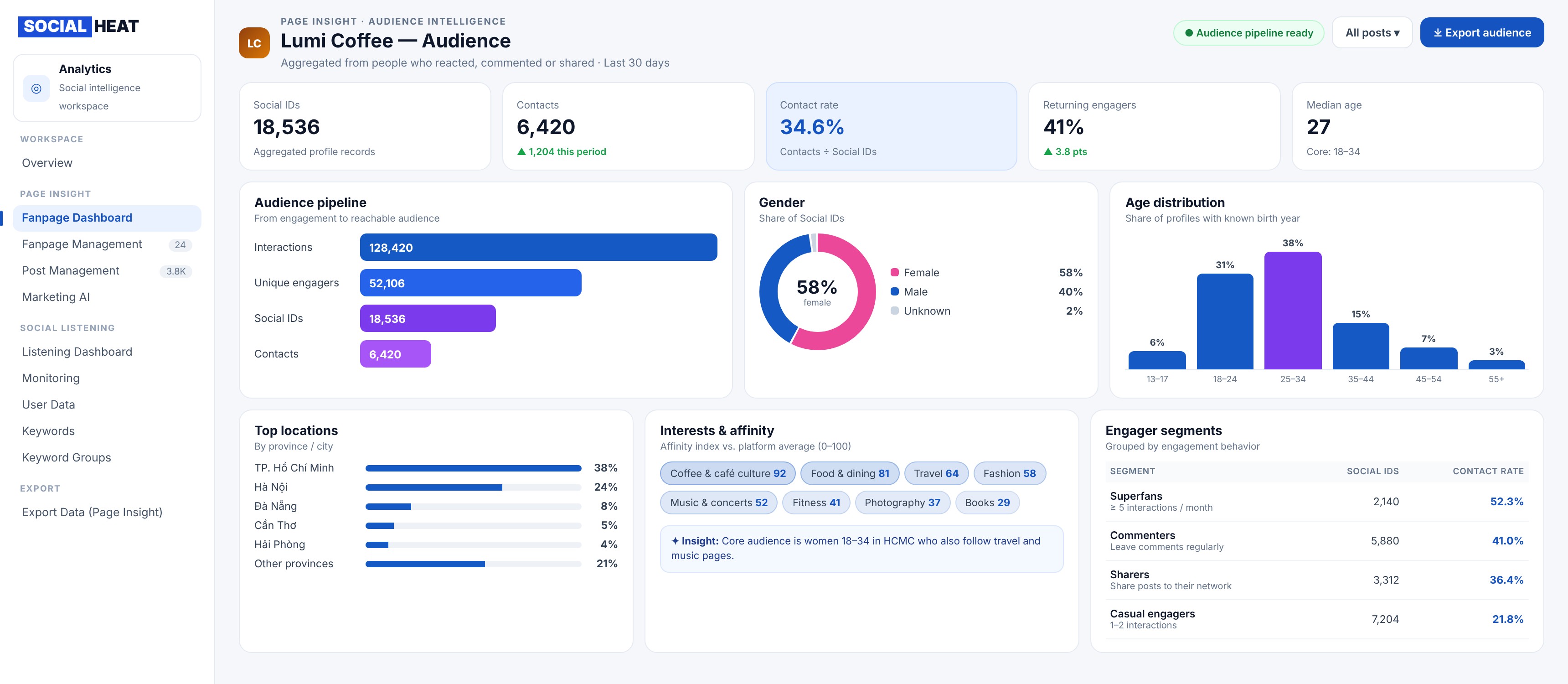Click the Contacts 6,420 stat card
The height and width of the screenshot is (684, 1568).
[628, 127]
